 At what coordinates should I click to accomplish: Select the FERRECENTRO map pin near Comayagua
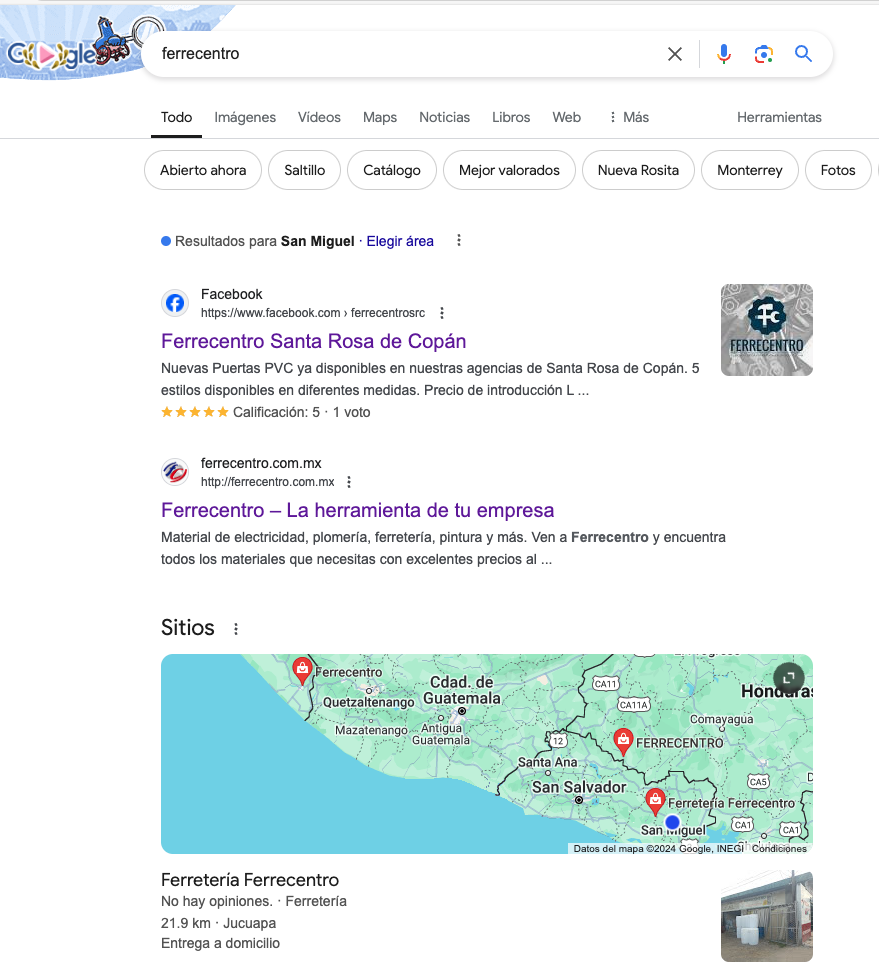[x=623, y=742]
